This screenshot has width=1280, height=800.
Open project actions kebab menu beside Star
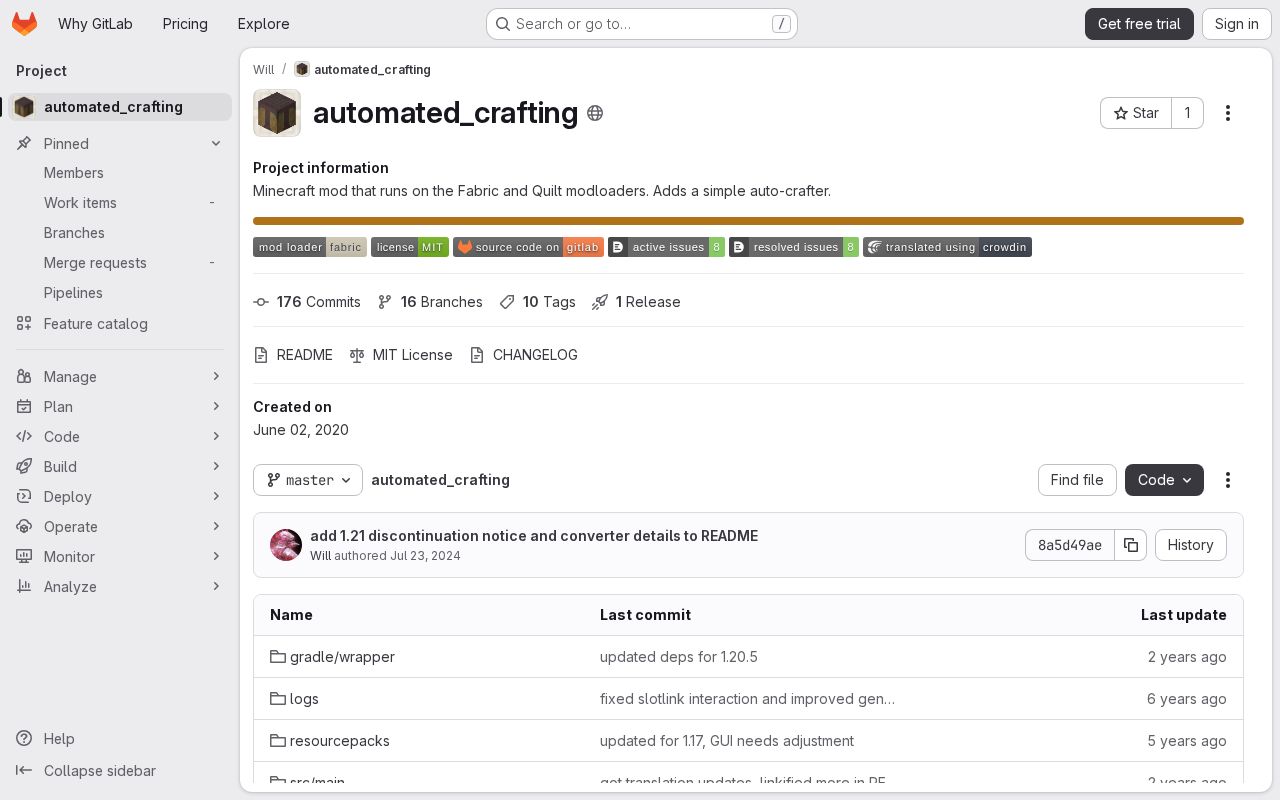point(1228,113)
